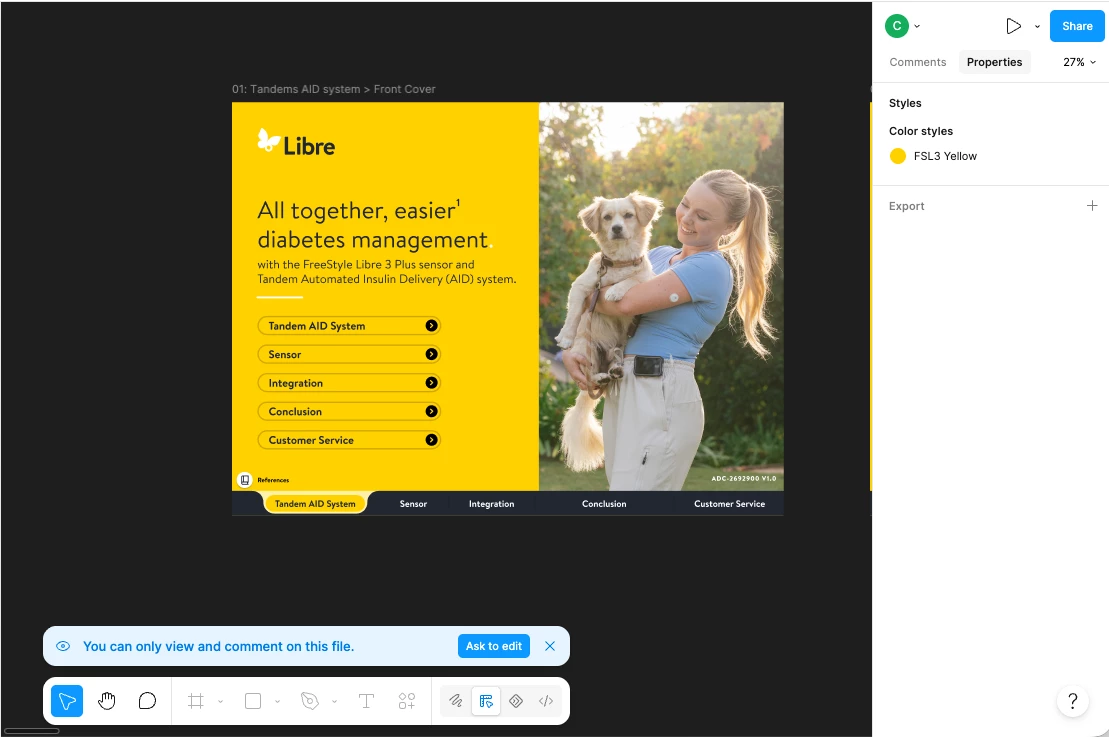The width and height of the screenshot is (1109, 737).
Task: Select the Rectangle shape tool
Action: pos(252,701)
